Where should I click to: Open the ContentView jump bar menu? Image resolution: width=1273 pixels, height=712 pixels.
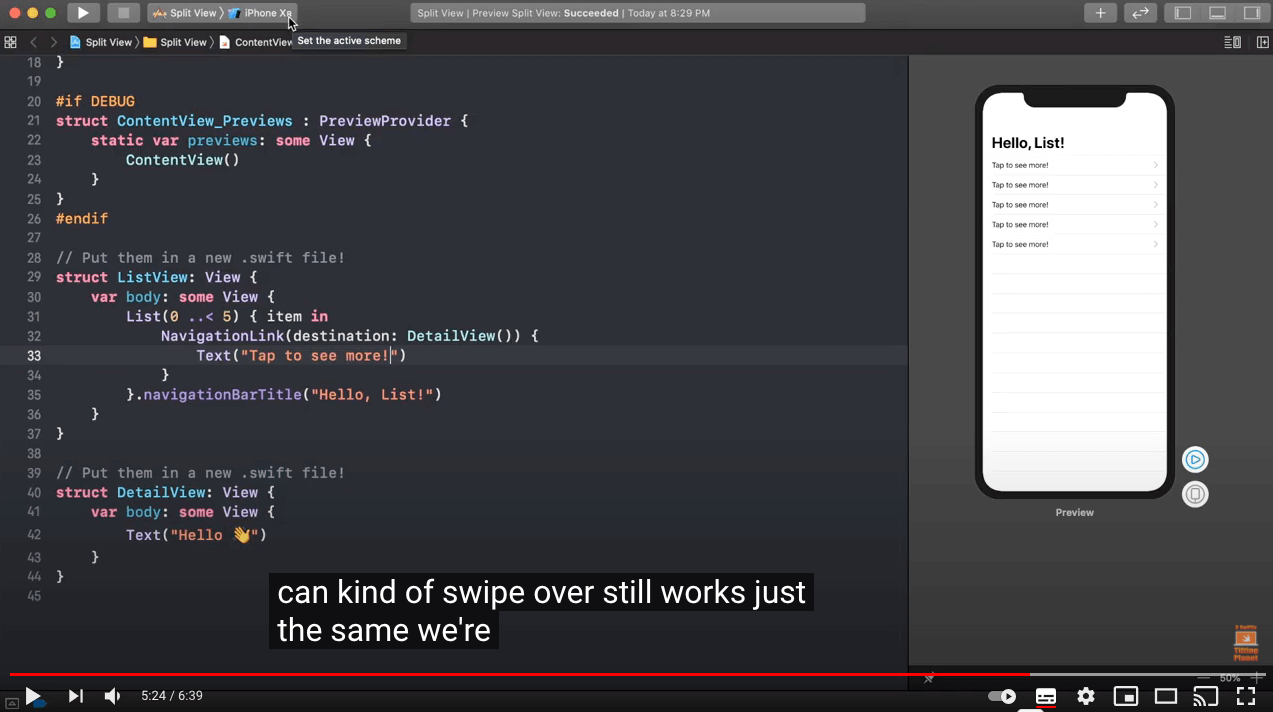[x=264, y=42]
